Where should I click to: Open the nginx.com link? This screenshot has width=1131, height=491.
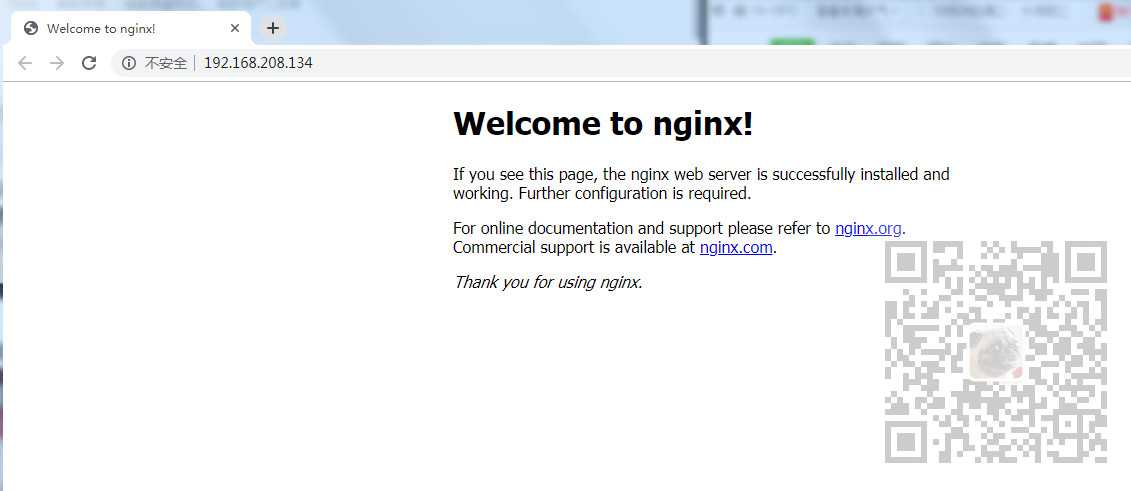(736, 248)
